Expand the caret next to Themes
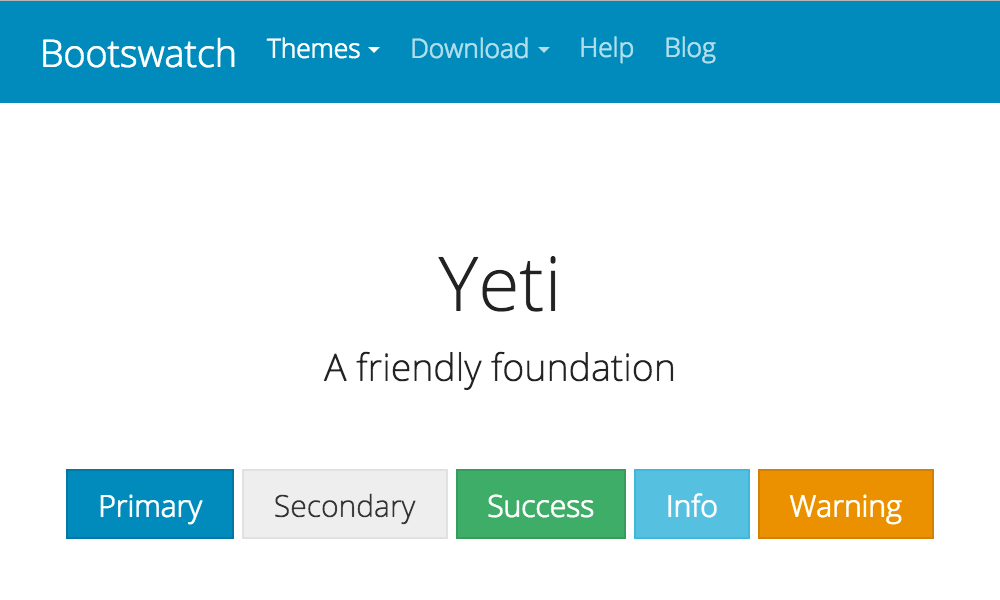The image size is (1000, 600). [x=375, y=50]
